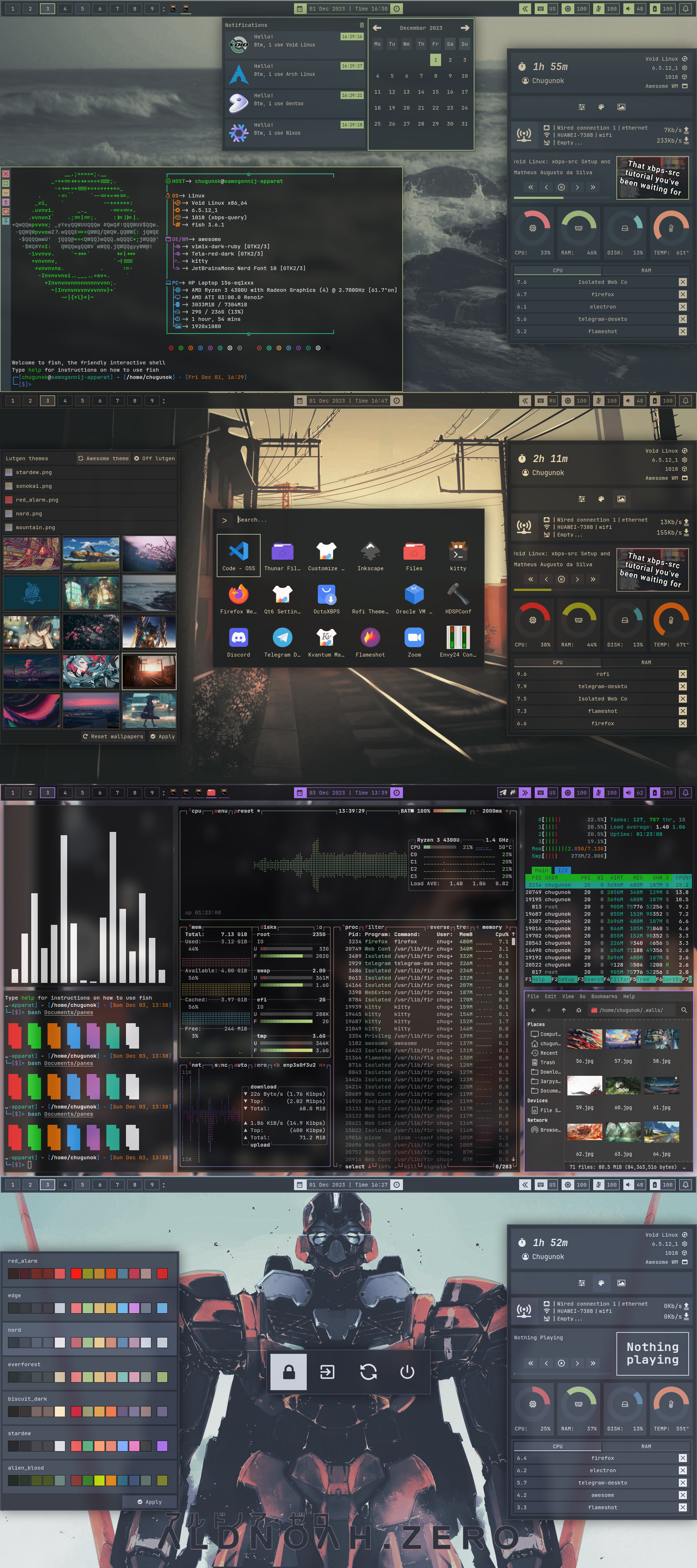Image resolution: width=697 pixels, height=1568 pixels.
Task: Click the search icon in file manager toolbar
Action: tap(684, 1010)
